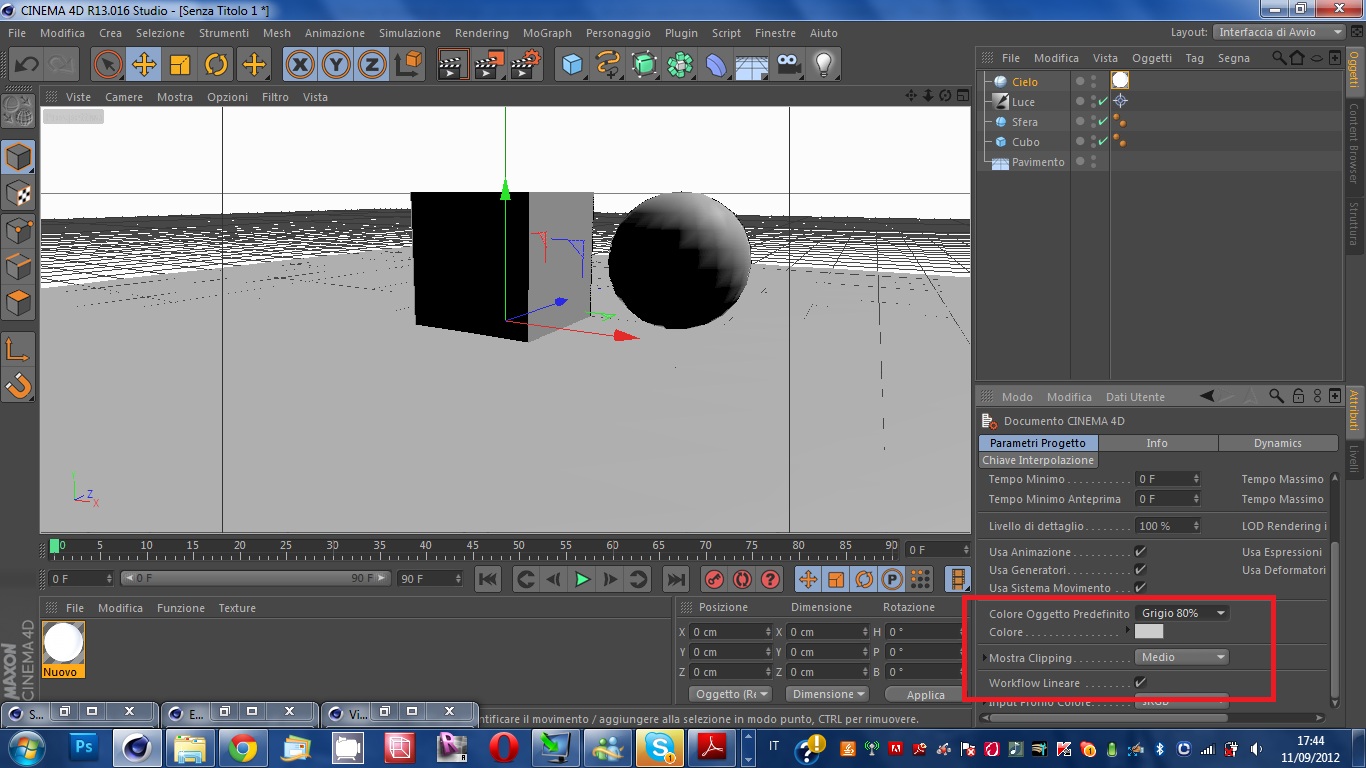Expand the Layout selector dropdown

tap(1279, 32)
